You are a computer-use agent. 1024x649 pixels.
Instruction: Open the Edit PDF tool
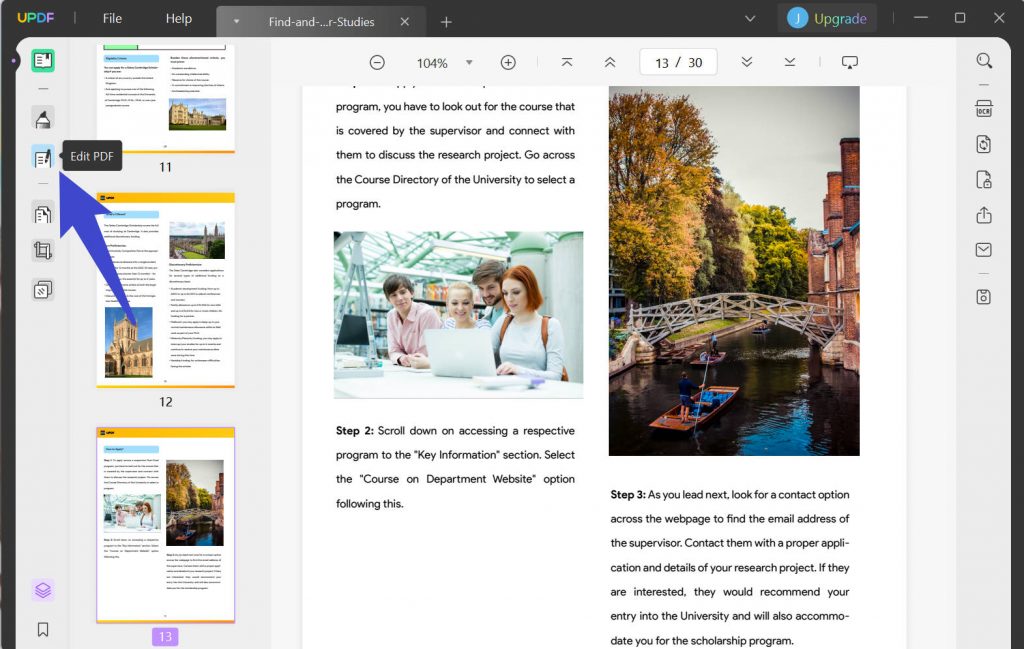tap(42, 155)
